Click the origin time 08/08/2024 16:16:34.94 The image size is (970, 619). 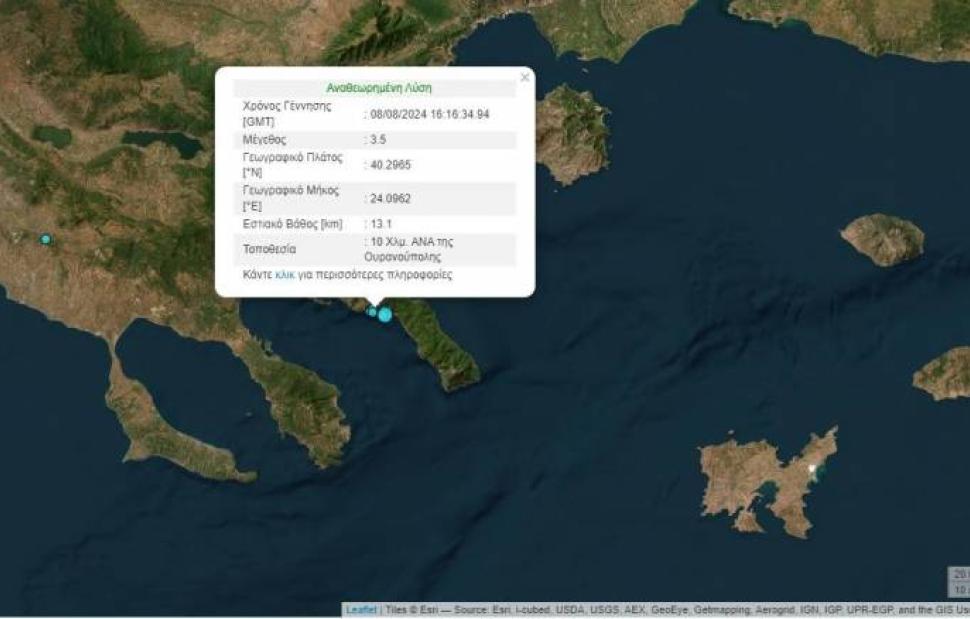click(430, 115)
